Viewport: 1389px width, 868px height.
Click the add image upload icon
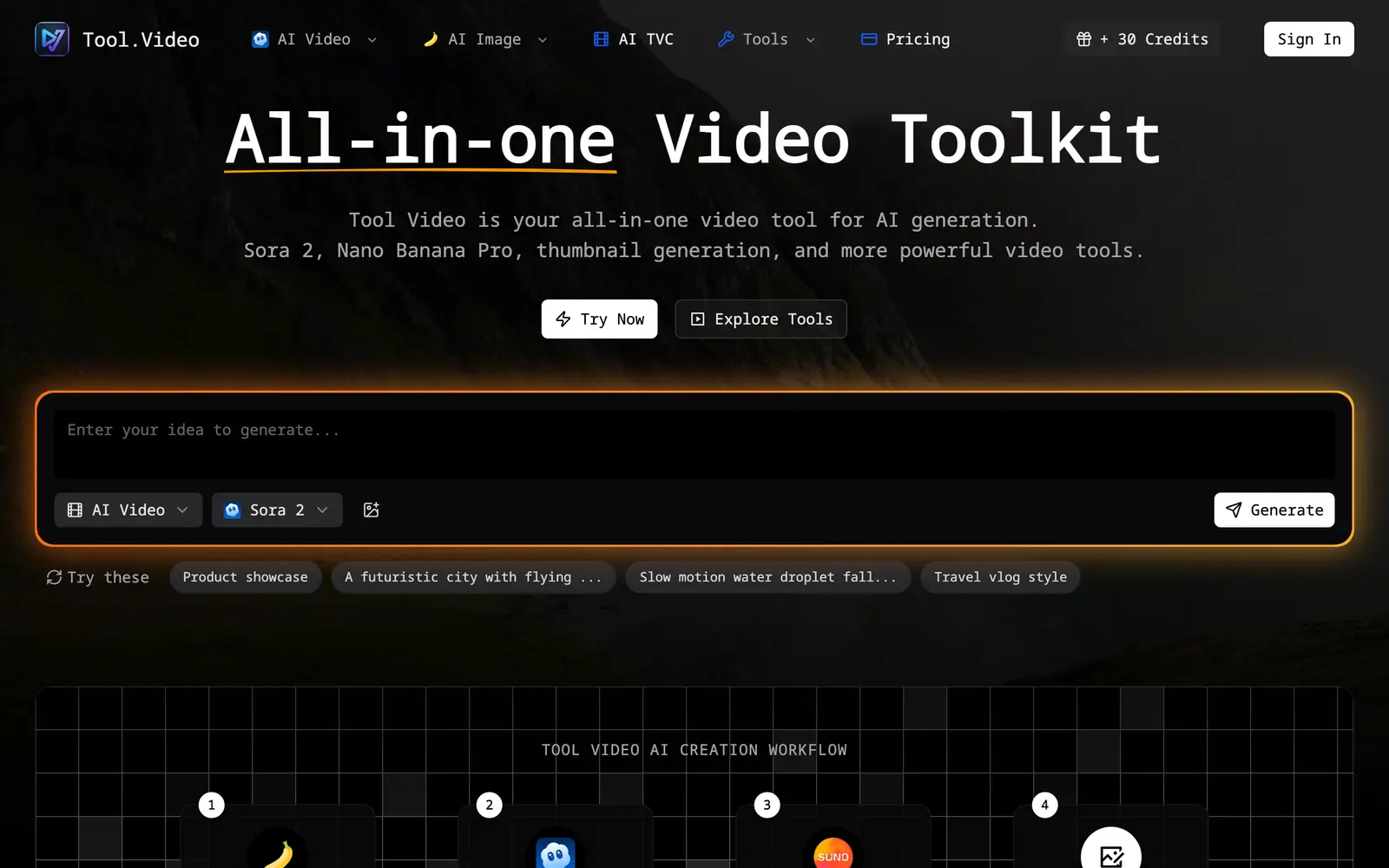pyautogui.click(x=372, y=510)
